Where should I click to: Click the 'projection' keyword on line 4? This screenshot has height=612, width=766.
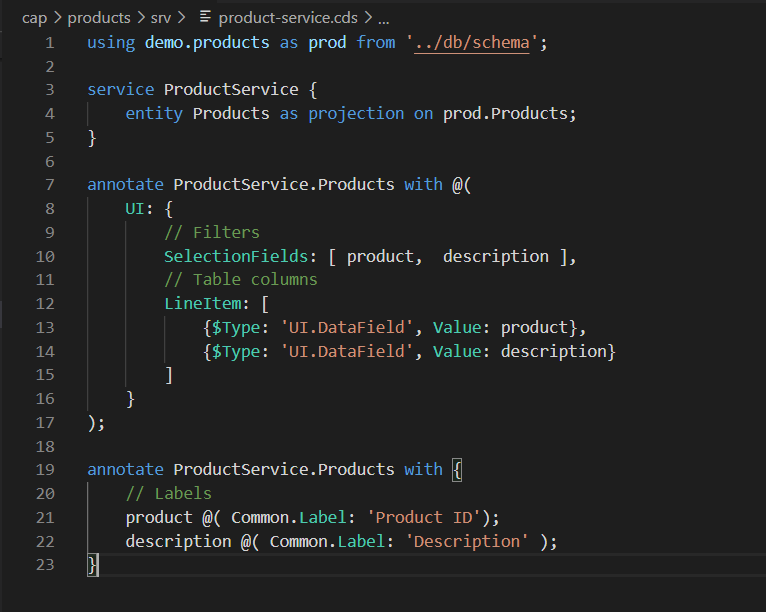point(356,114)
